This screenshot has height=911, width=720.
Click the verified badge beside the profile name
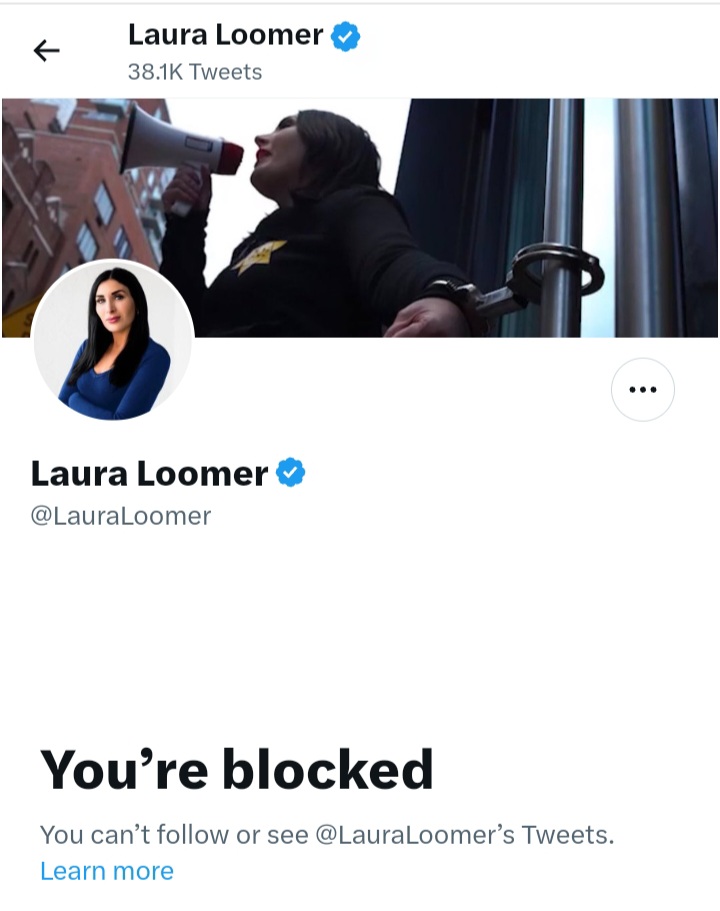coord(291,472)
